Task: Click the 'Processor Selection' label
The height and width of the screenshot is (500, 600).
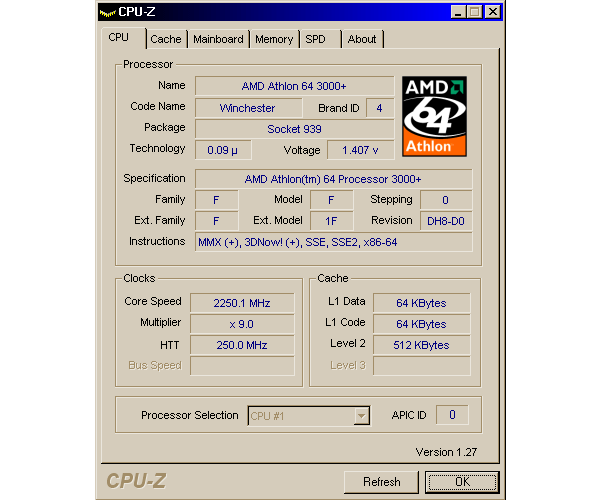Action: point(190,415)
